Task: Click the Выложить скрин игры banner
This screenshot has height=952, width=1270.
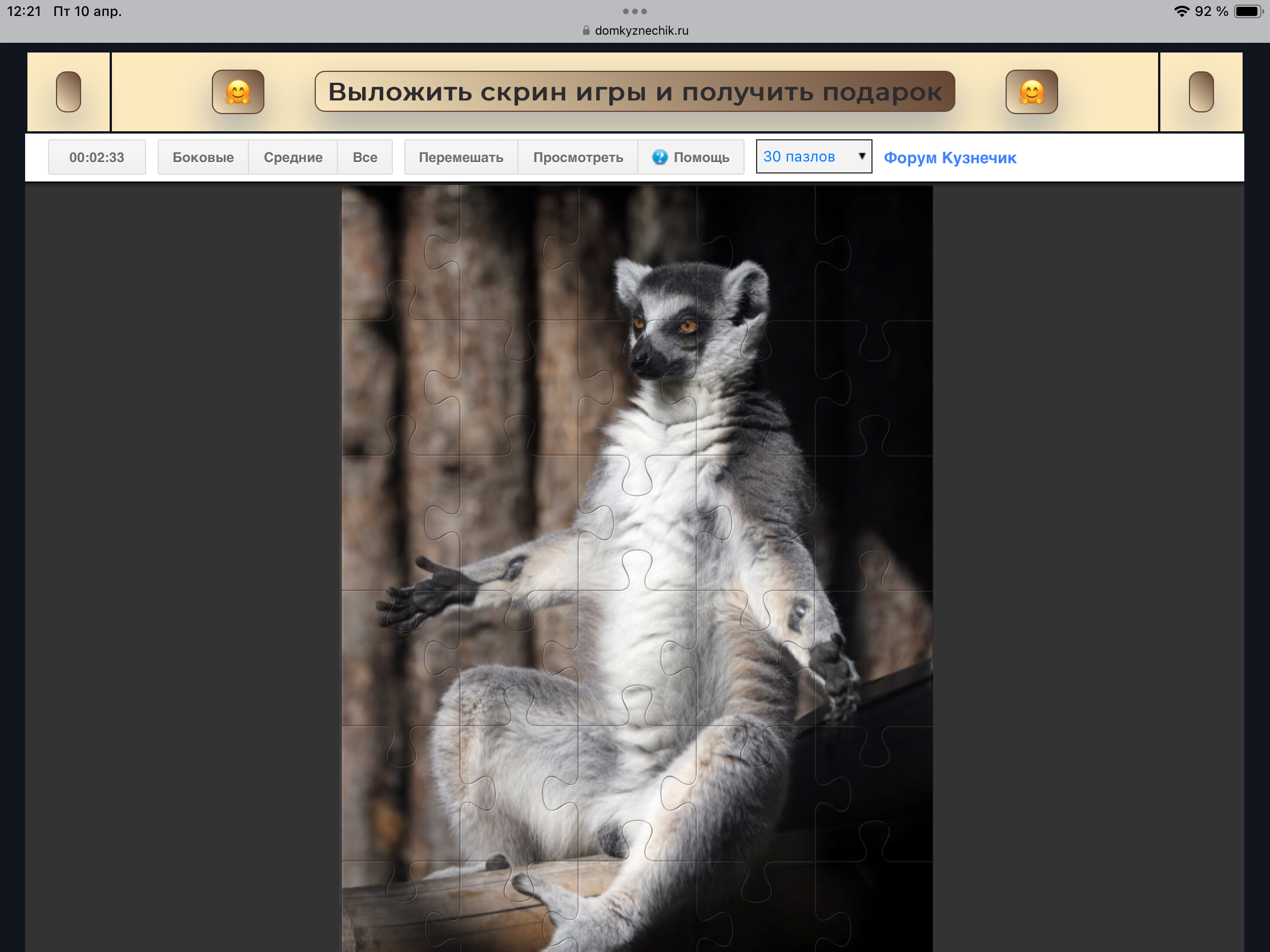Action: click(634, 92)
